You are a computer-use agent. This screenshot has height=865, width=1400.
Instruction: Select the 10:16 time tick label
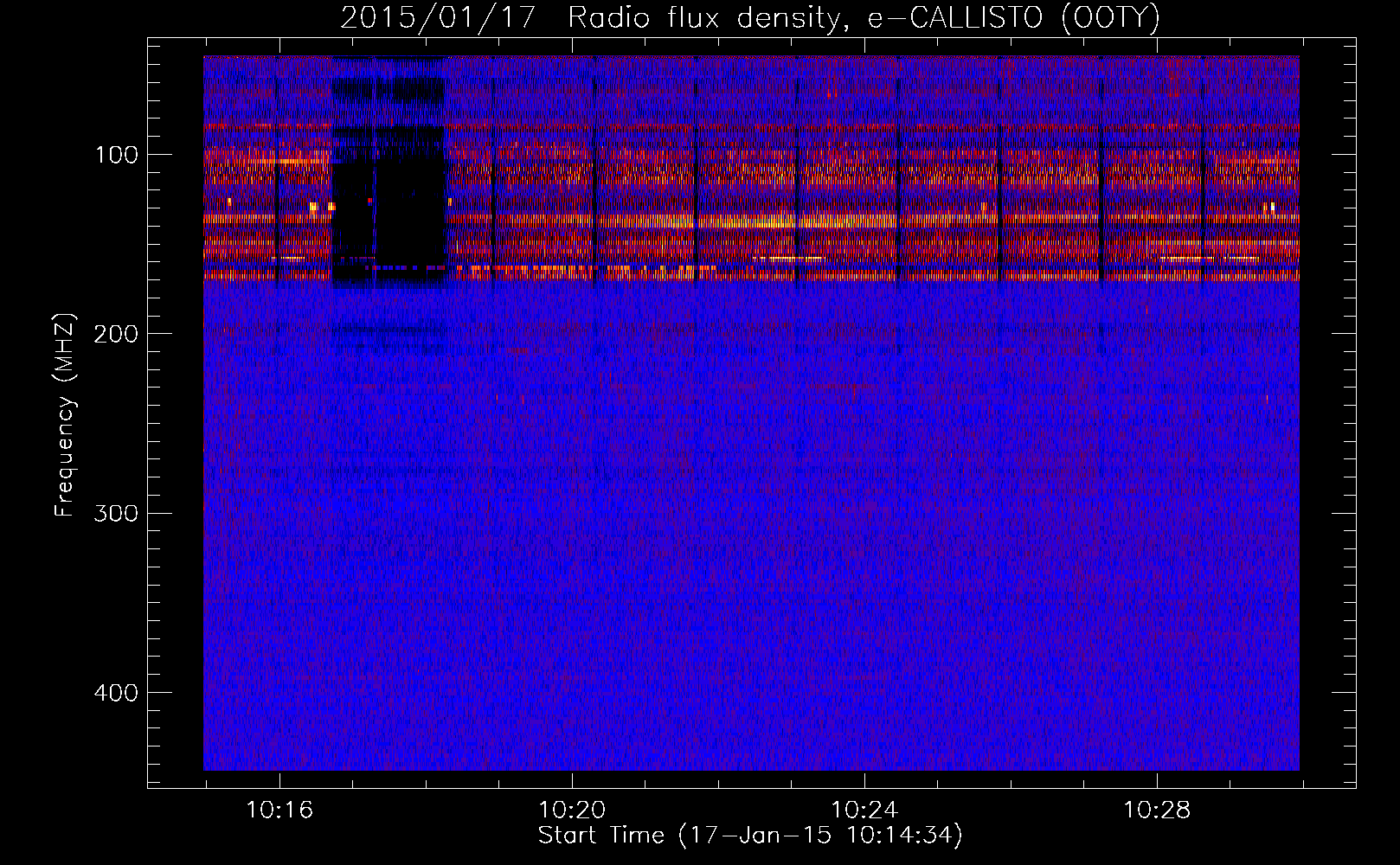(279, 811)
